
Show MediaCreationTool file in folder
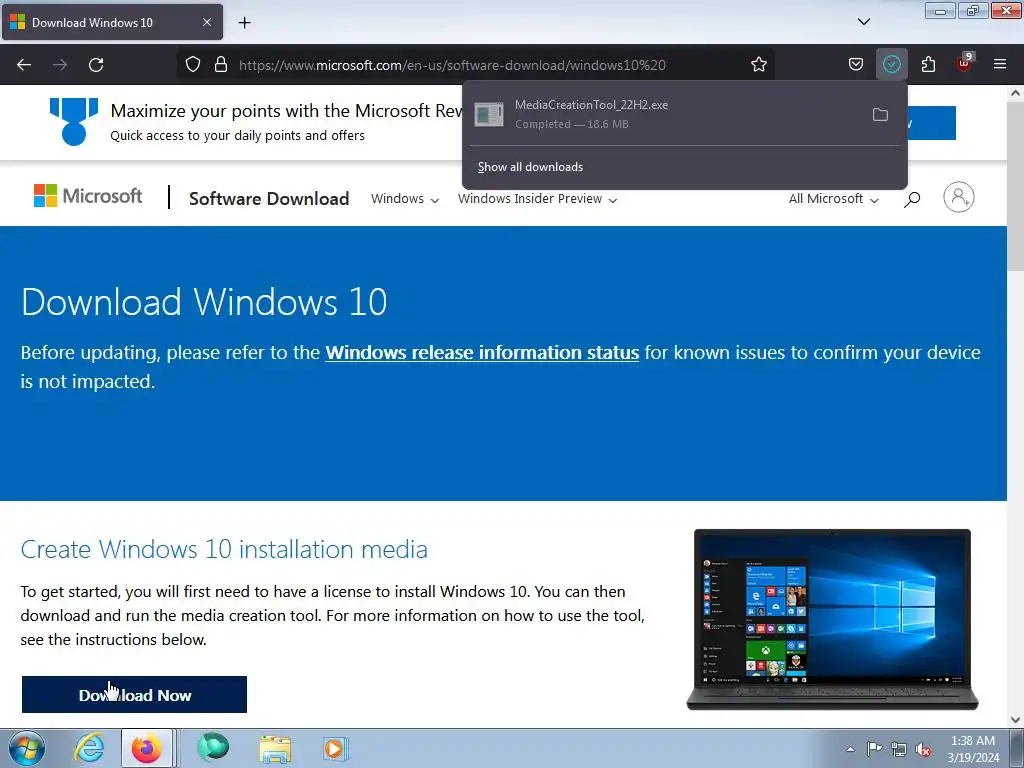point(880,114)
